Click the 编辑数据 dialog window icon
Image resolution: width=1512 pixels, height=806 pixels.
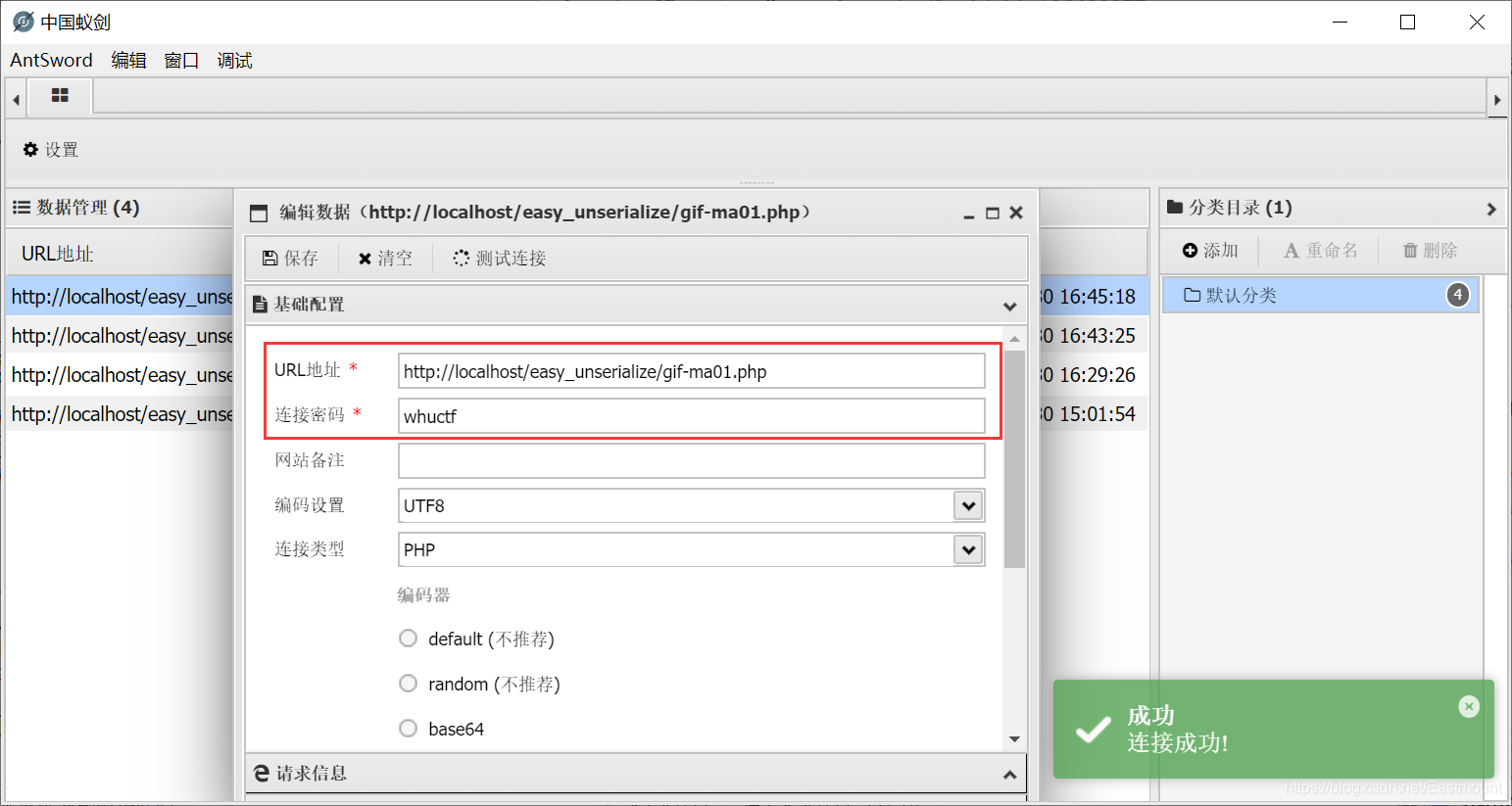[x=259, y=213]
